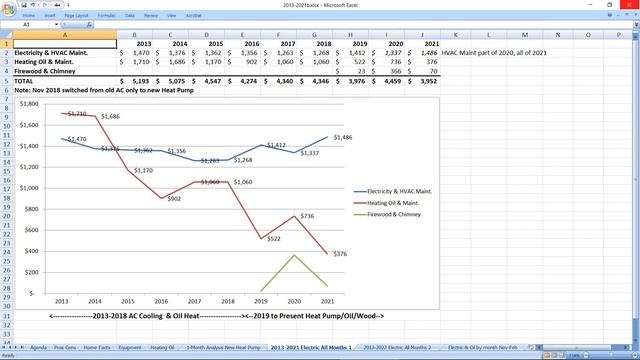Undo the last action
The width and height of the screenshot is (640, 360).
33,5
